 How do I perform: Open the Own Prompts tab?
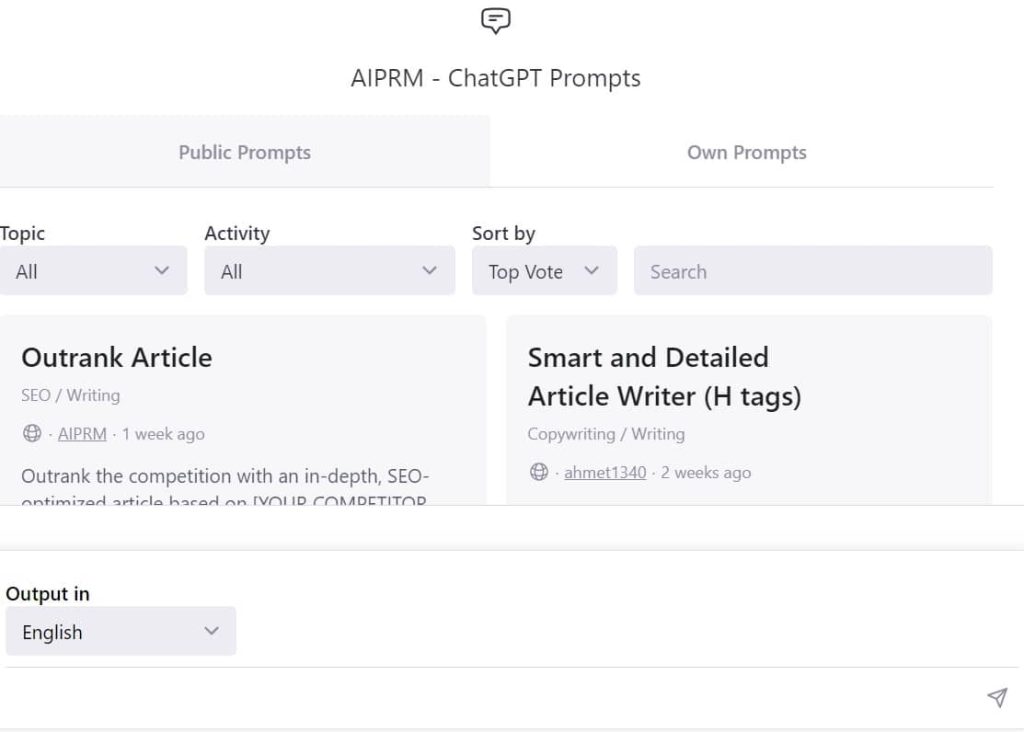coord(746,152)
